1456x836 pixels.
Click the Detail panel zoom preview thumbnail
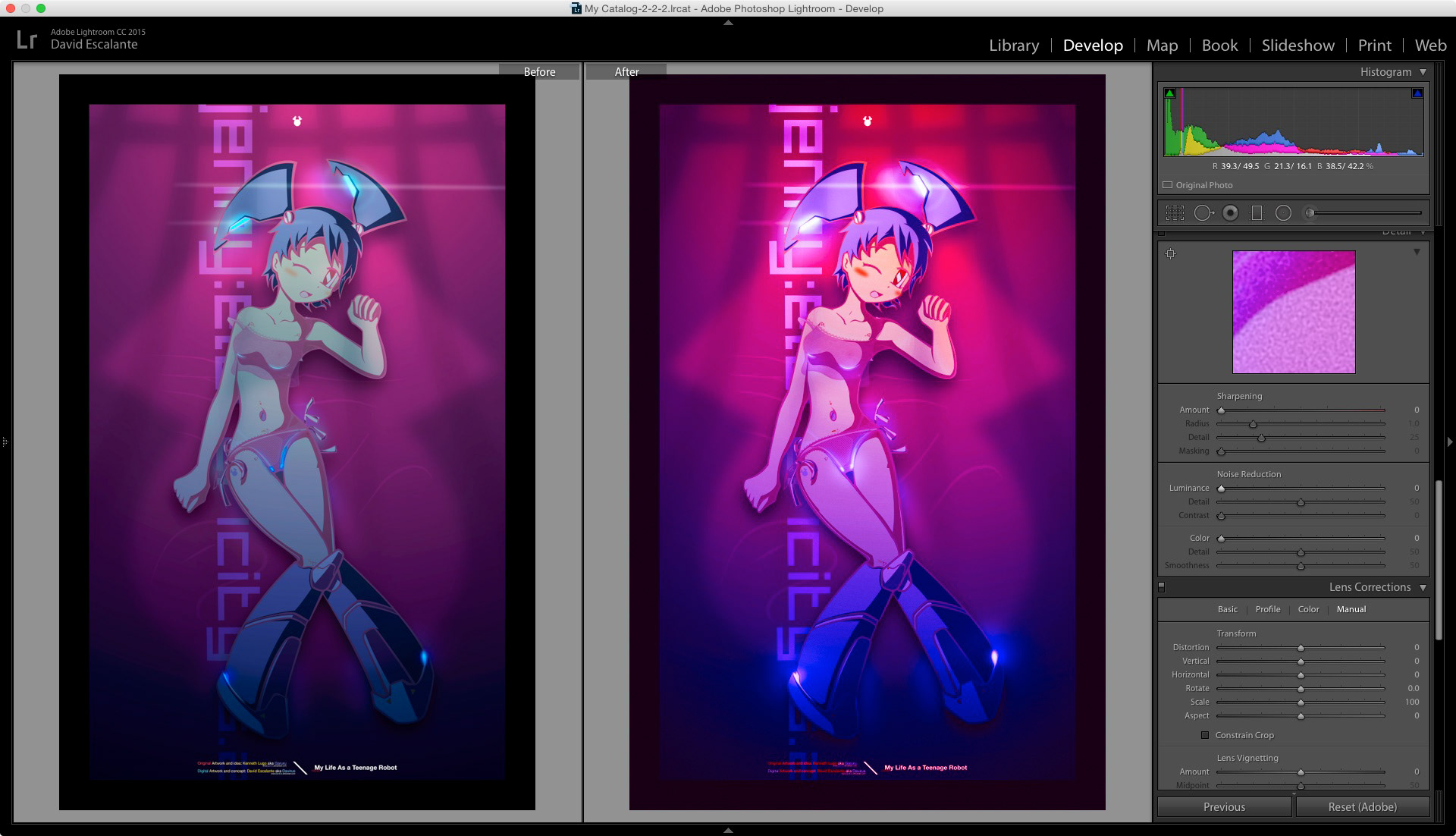1294,312
